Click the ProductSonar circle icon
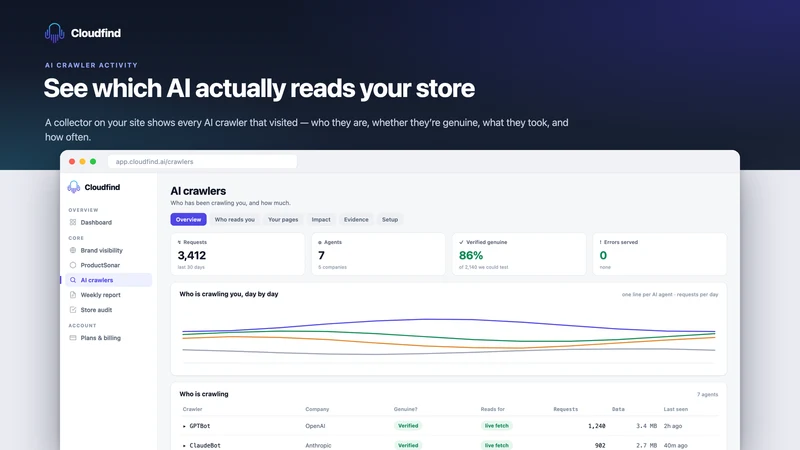 tap(72, 265)
